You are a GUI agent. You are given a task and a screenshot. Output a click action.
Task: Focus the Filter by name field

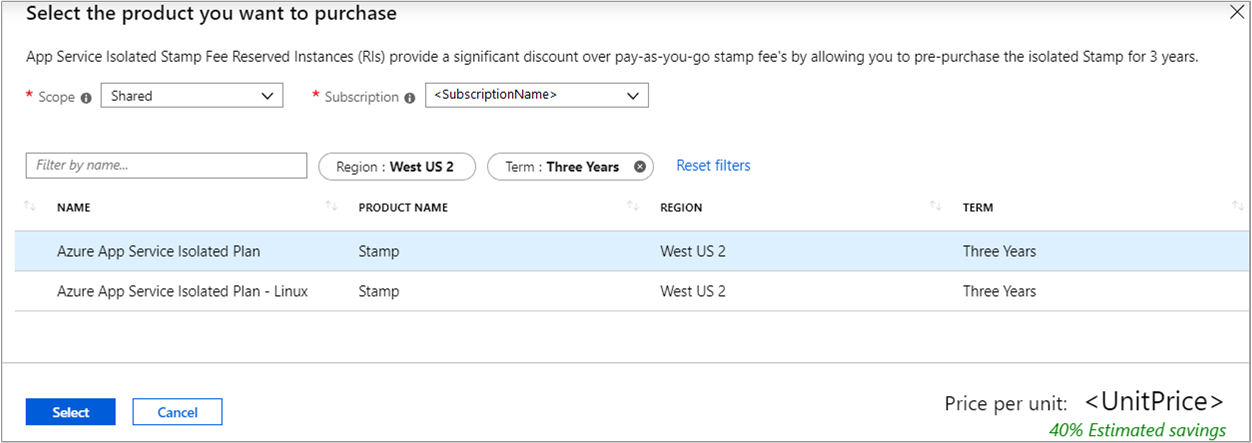pos(166,166)
